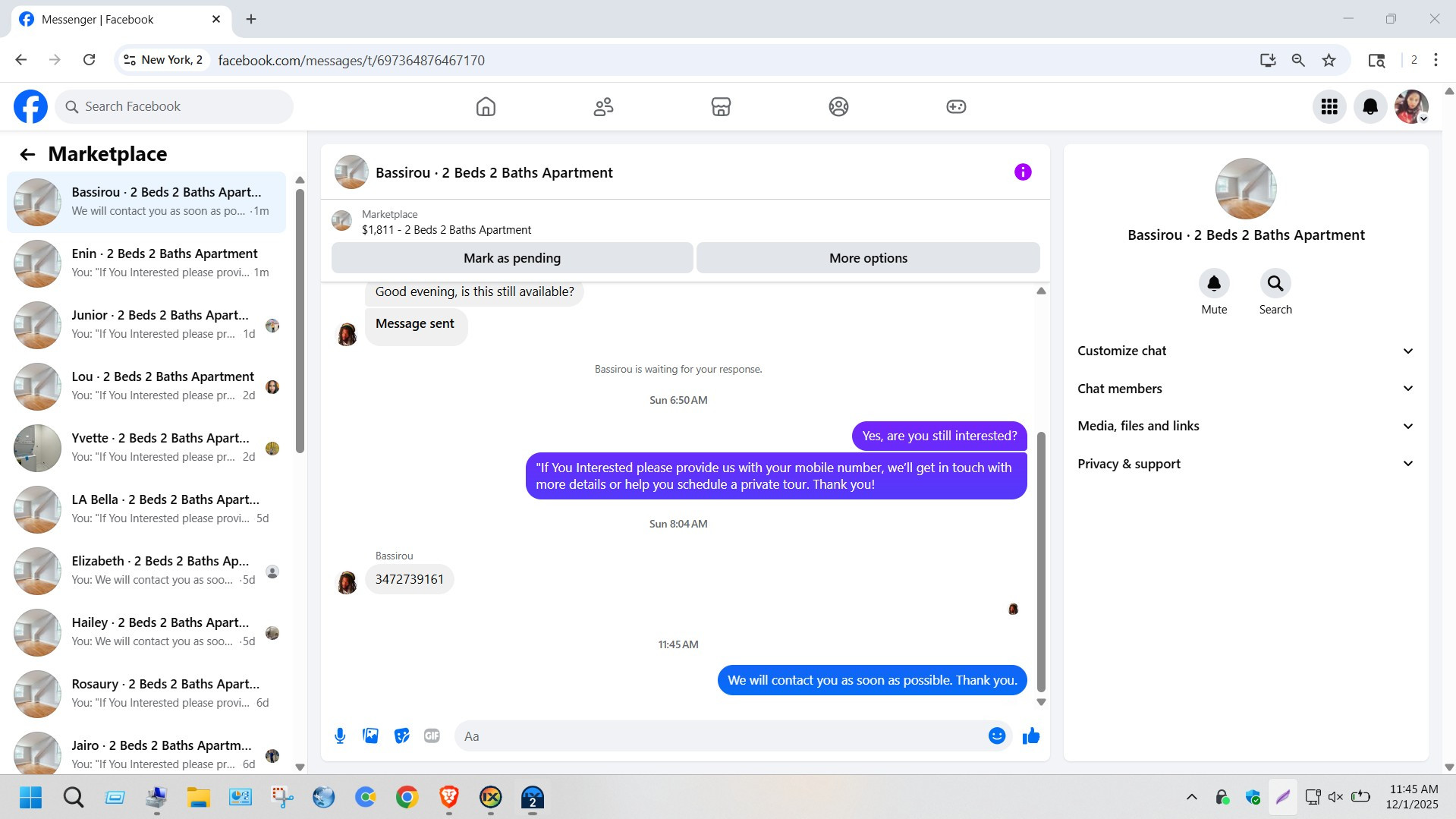
Task: Click the Search Facebook field
Action: click(x=175, y=107)
